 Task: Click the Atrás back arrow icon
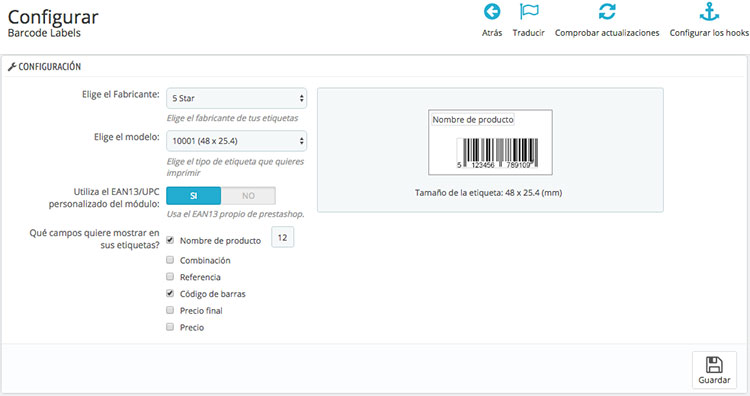tap(492, 11)
